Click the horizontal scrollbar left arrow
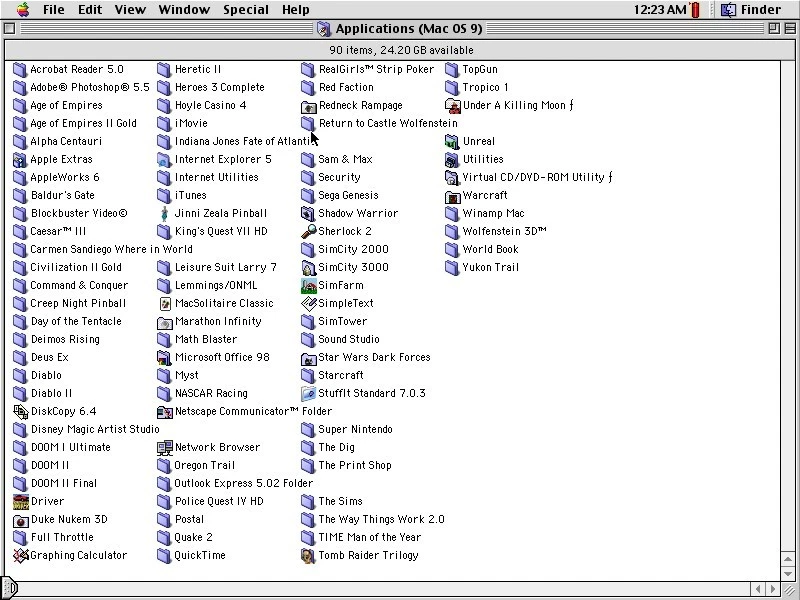The height and width of the screenshot is (600, 800). pyautogui.click(x=759, y=588)
